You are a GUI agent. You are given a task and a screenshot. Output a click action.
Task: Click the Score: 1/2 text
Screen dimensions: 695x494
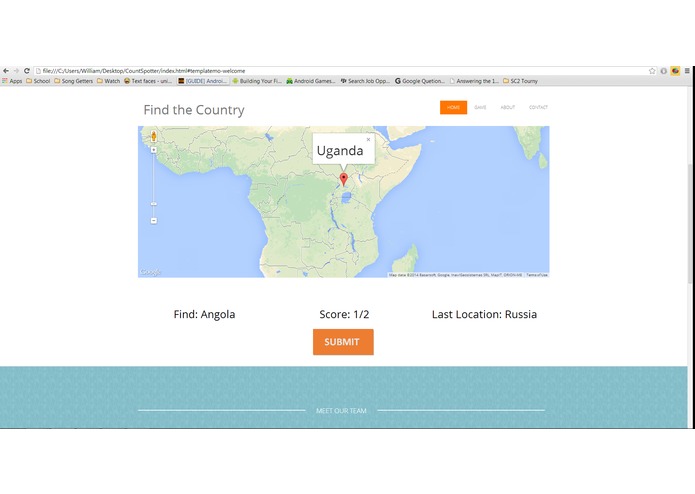coord(344,315)
